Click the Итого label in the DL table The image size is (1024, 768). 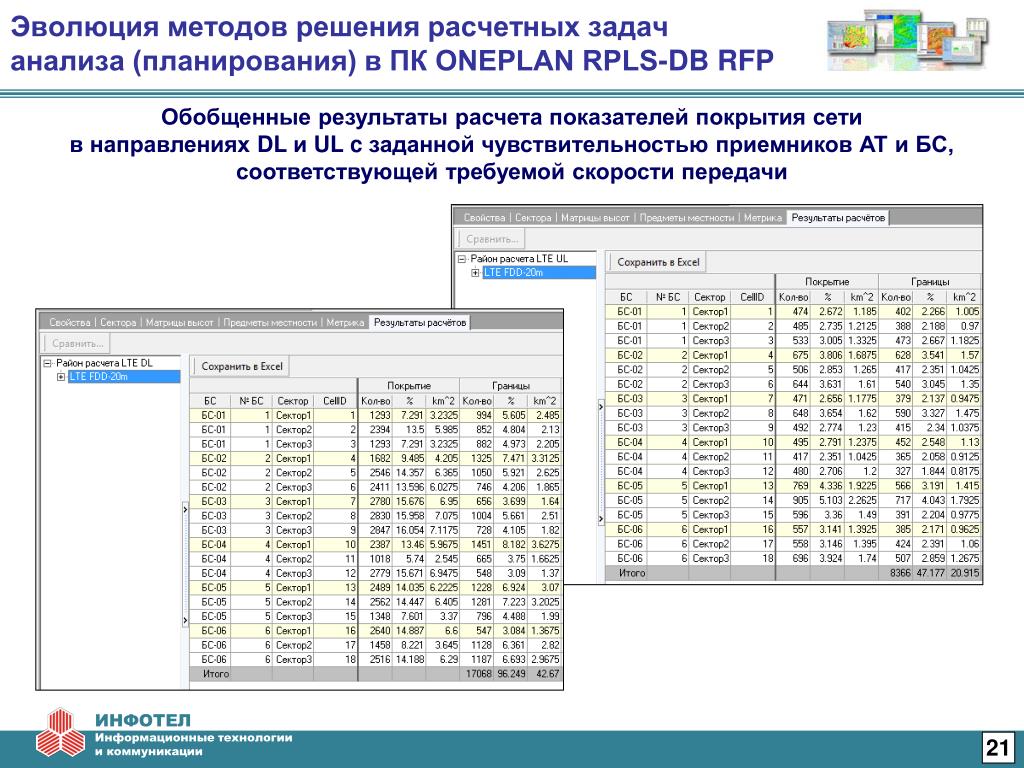pyautogui.click(x=216, y=674)
